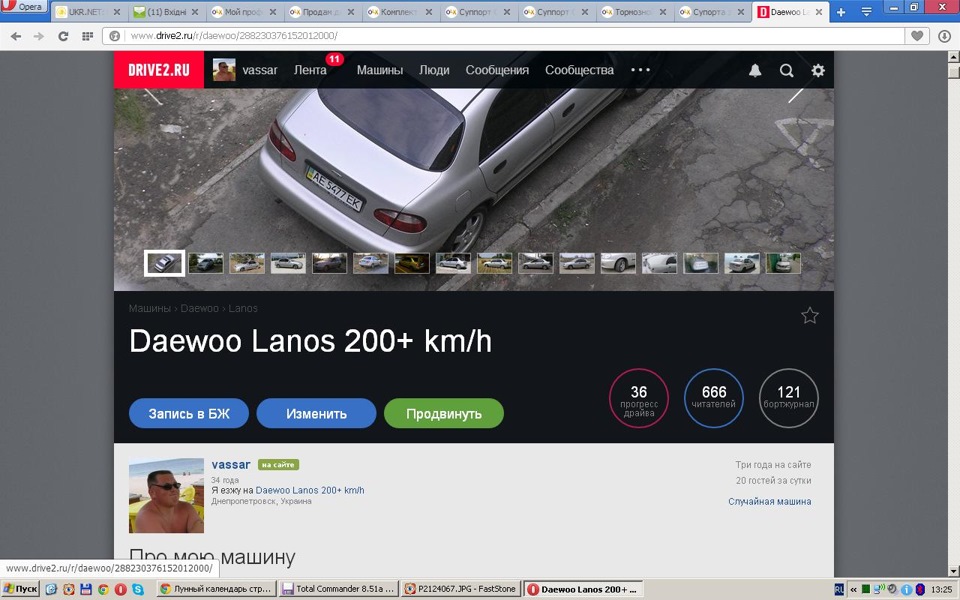Open a new browser tab
The width and height of the screenshot is (960, 600).
tap(841, 12)
